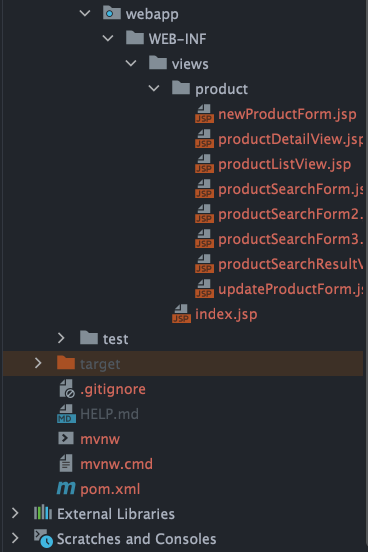Collapse the WEB-INF directory arrow
Image resolution: width=368 pixels, height=552 pixels.
108,38
